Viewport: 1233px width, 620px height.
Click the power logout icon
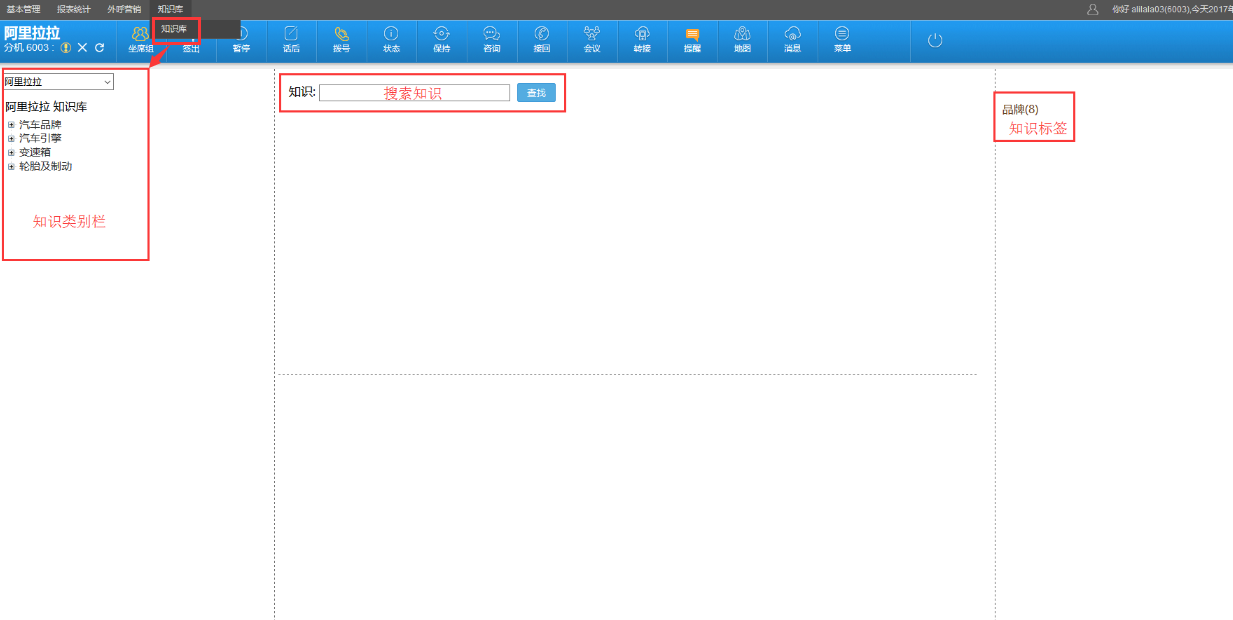click(x=935, y=41)
